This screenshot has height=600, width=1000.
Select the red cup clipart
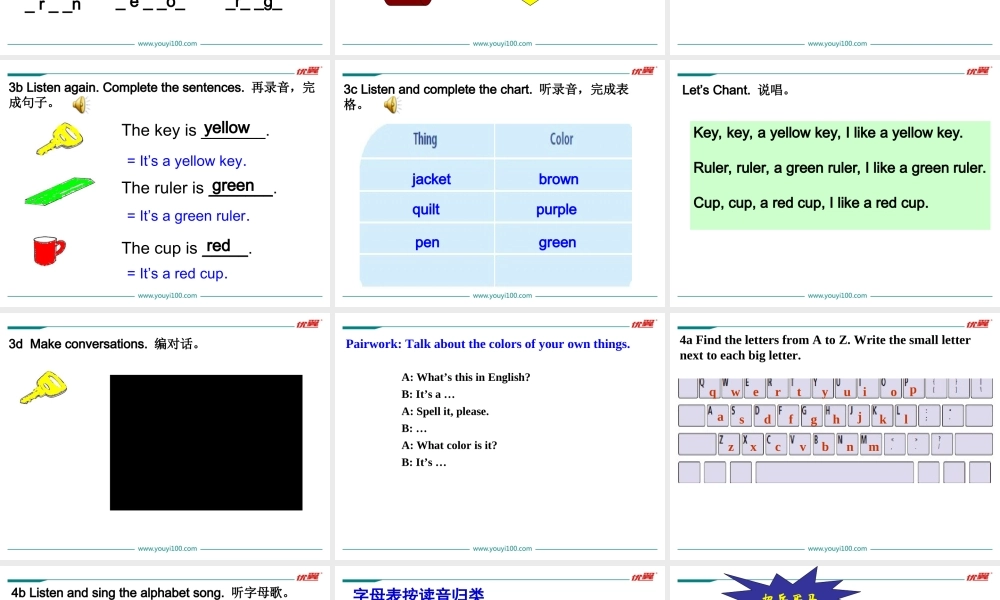pos(48,250)
